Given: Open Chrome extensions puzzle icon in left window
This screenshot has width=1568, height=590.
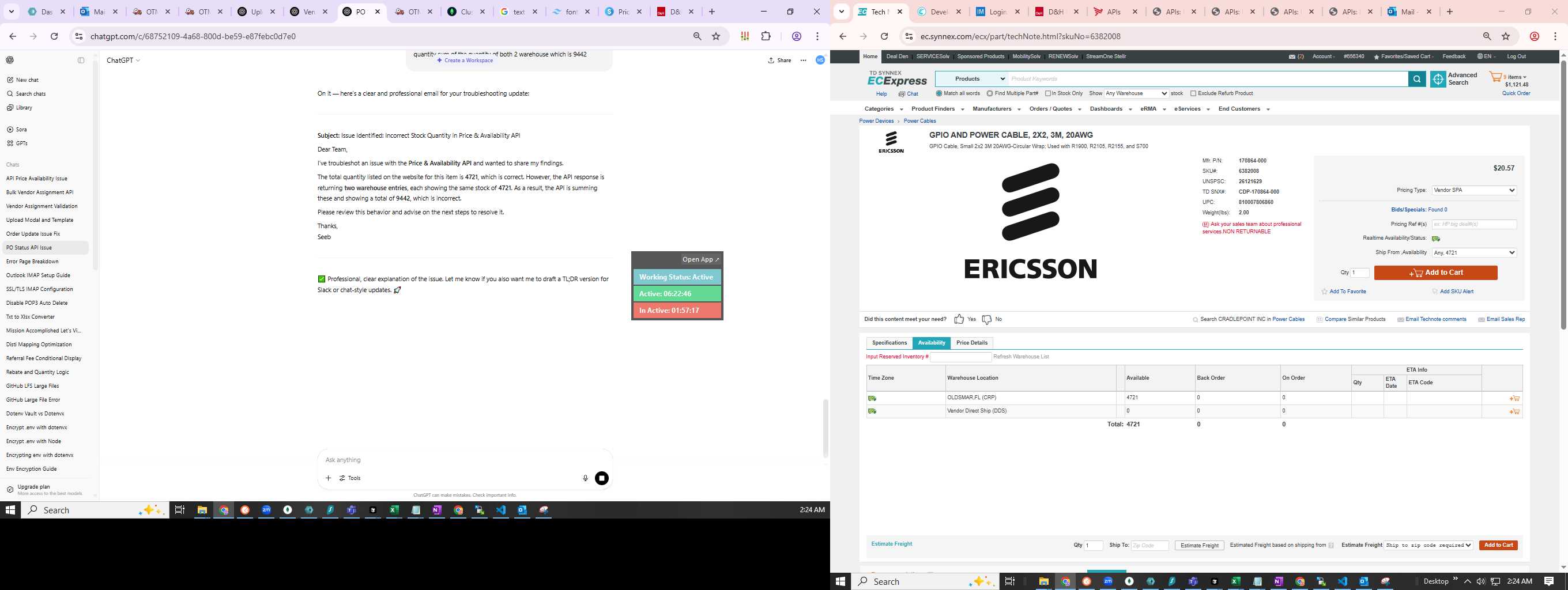Looking at the screenshot, I should coord(766,36).
